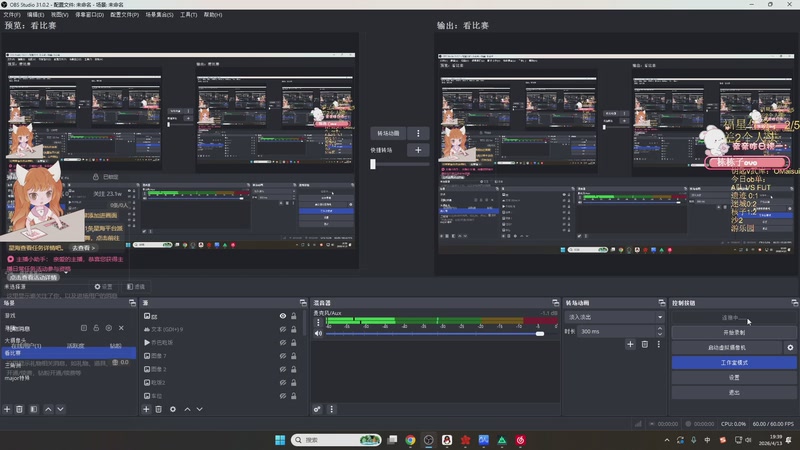The image size is (800, 450).
Task: Toggle lock on 图像 2 source
Action: tap(294, 369)
